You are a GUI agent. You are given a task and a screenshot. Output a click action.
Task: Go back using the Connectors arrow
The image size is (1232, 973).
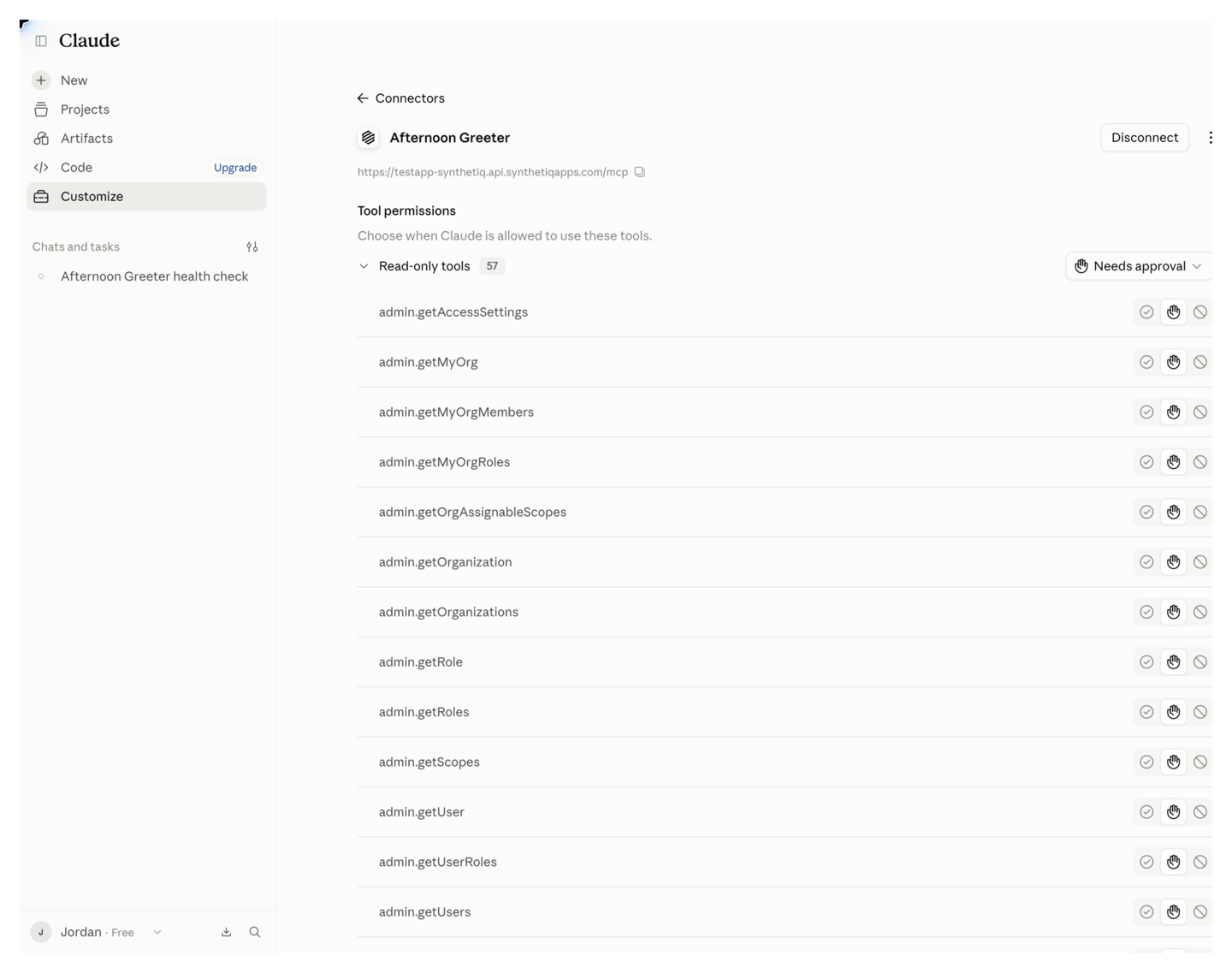pyautogui.click(x=363, y=98)
